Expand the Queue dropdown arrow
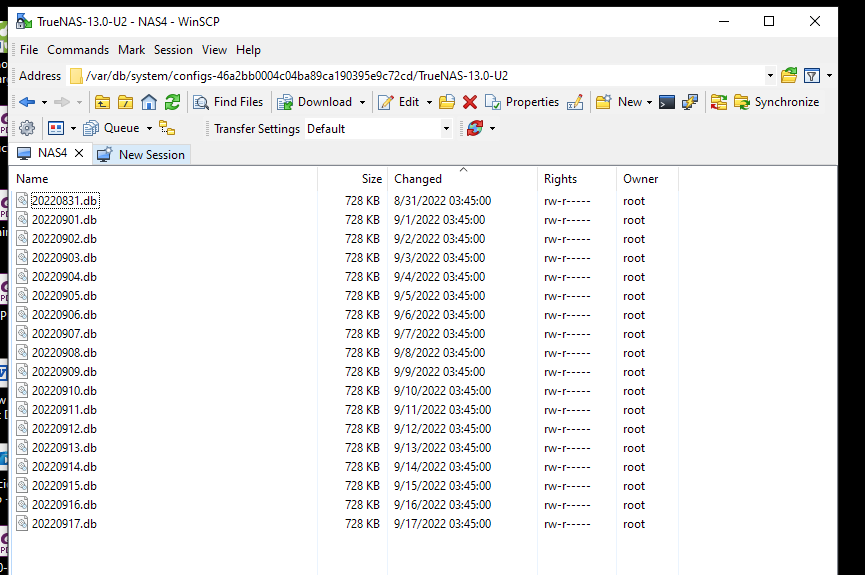The width and height of the screenshot is (865, 575). pyautogui.click(x=149, y=129)
